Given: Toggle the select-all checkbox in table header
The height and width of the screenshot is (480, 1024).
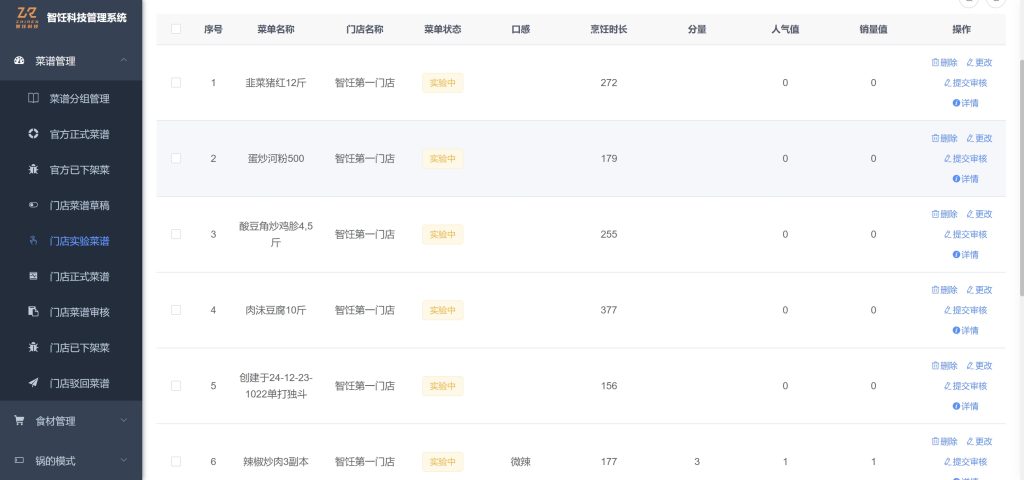Looking at the screenshot, I should coord(176,29).
